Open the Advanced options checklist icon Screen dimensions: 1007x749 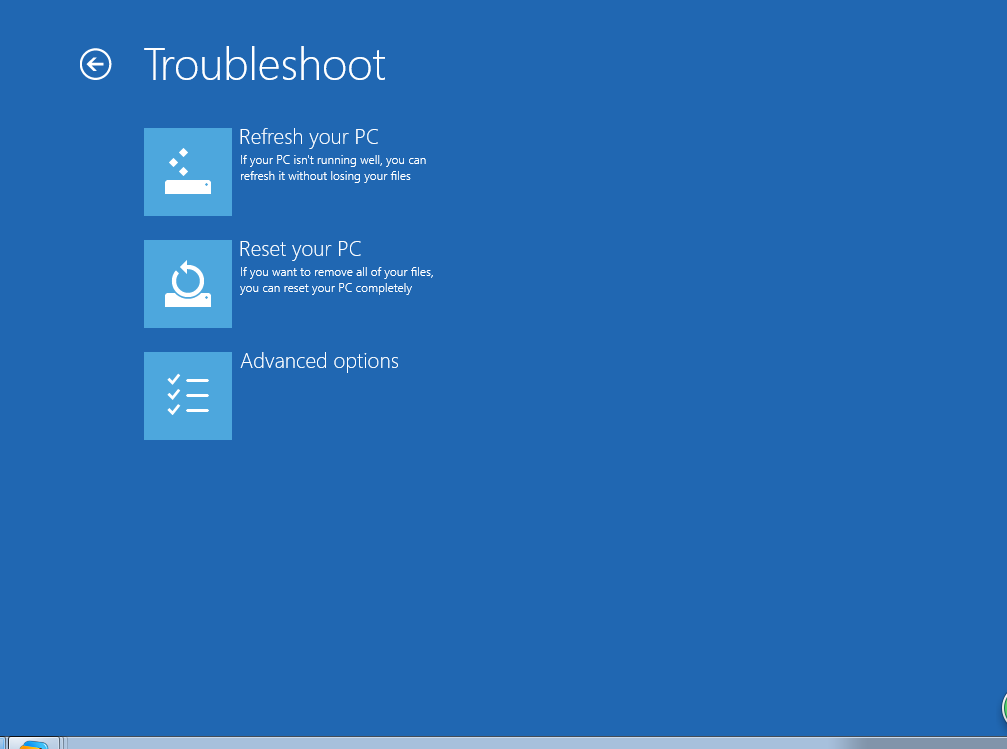[x=188, y=396]
